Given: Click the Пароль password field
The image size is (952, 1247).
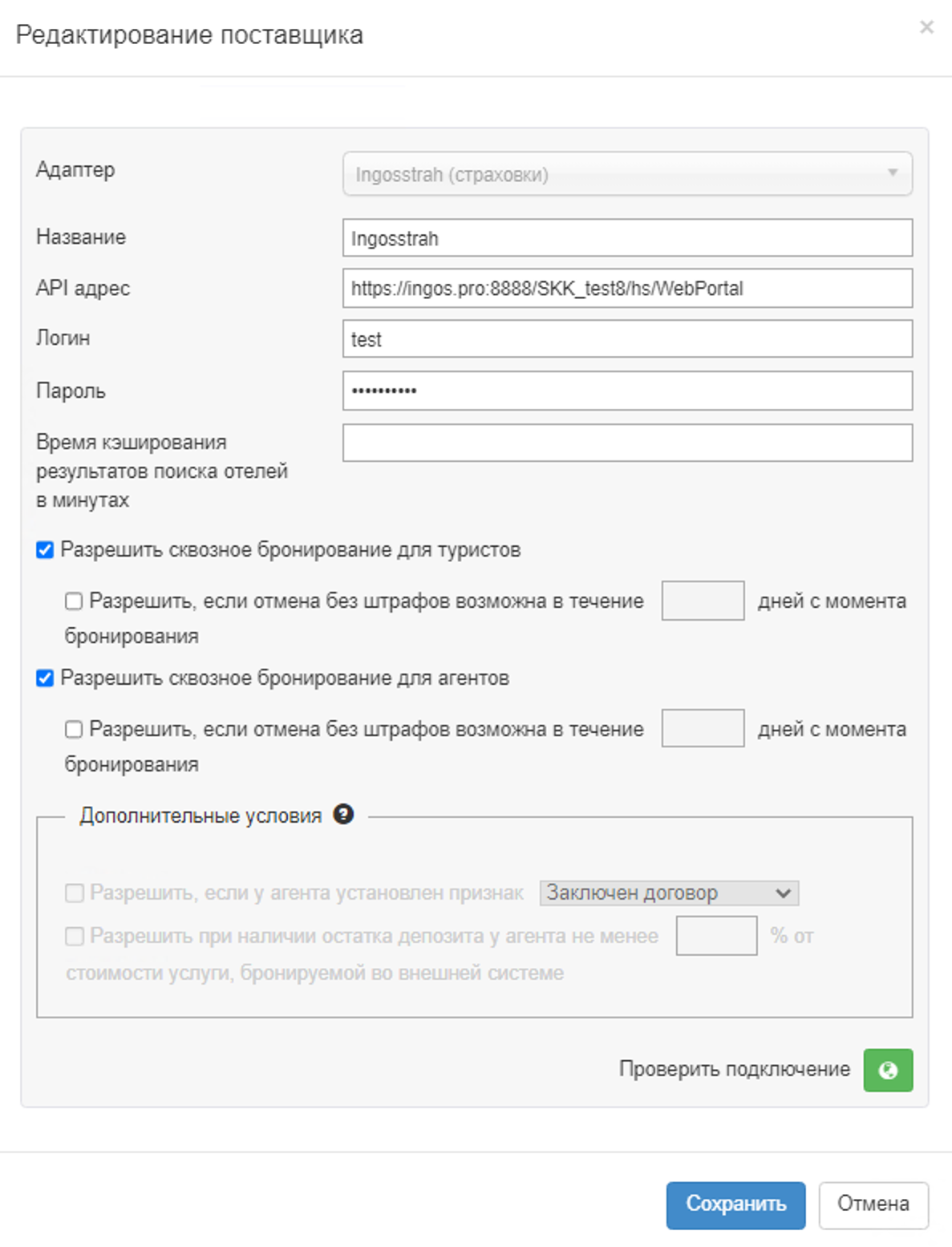Looking at the screenshot, I should tap(626, 391).
